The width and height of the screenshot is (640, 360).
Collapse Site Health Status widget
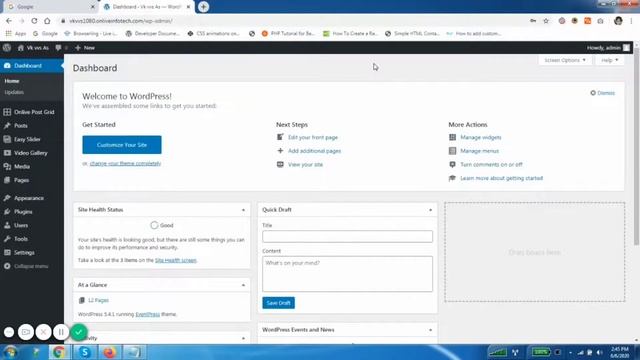coord(243,210)
